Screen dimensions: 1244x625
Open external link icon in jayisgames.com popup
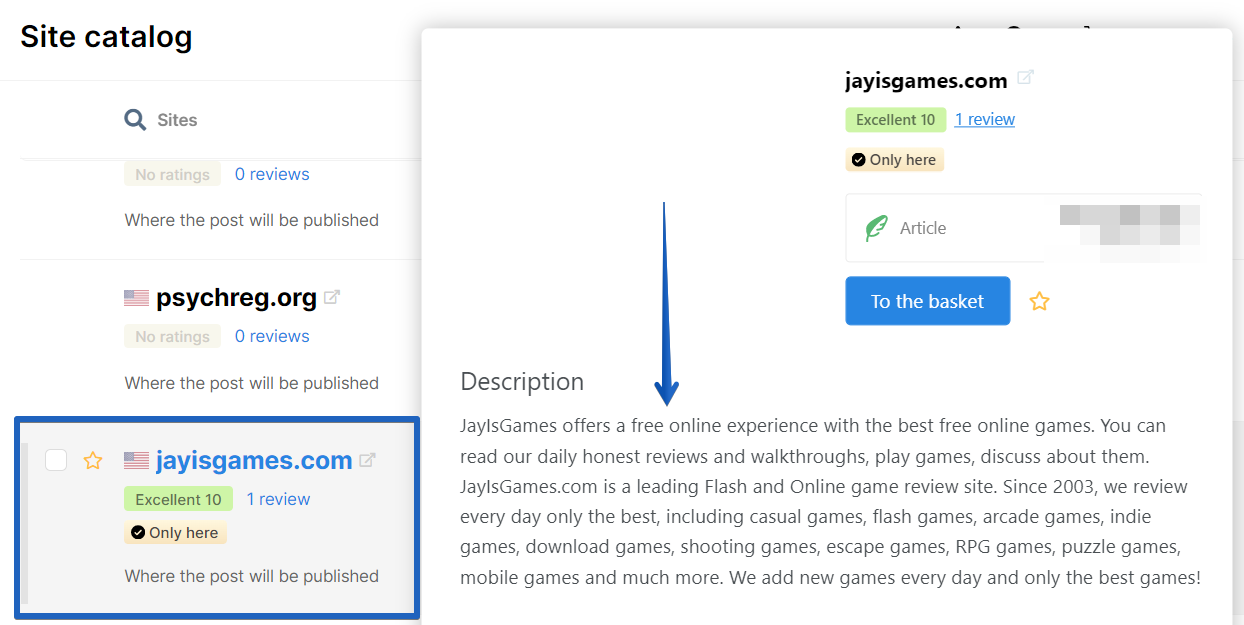point(1025,77)
